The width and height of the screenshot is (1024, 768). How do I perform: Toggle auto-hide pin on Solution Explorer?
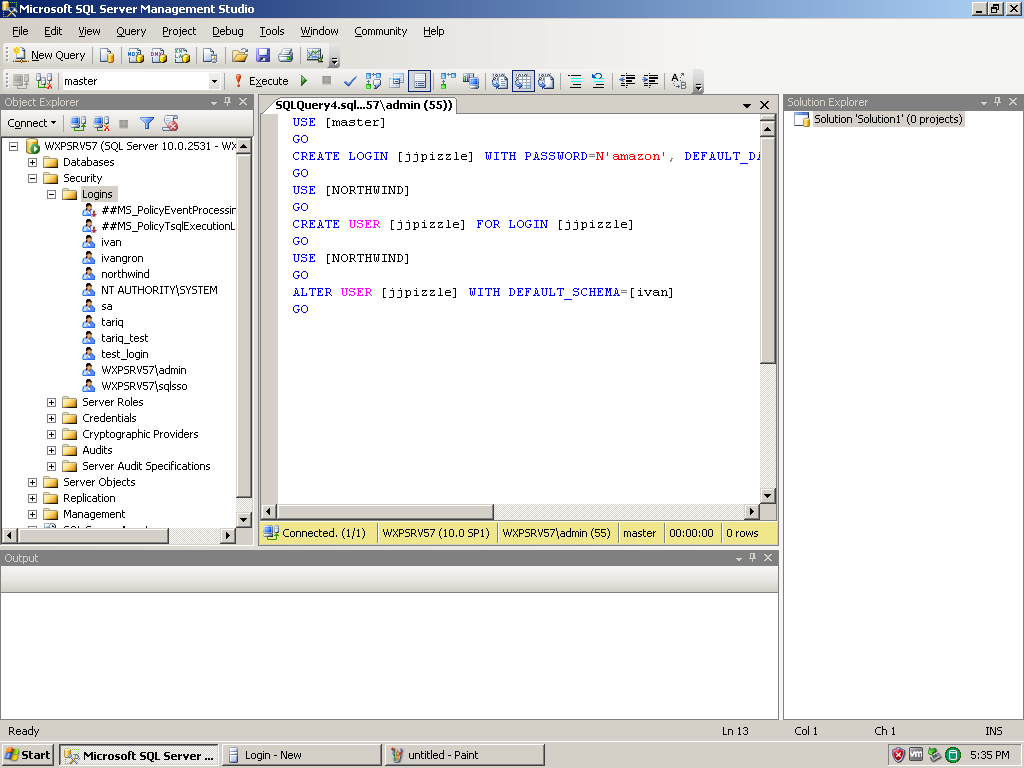[998, 102]
